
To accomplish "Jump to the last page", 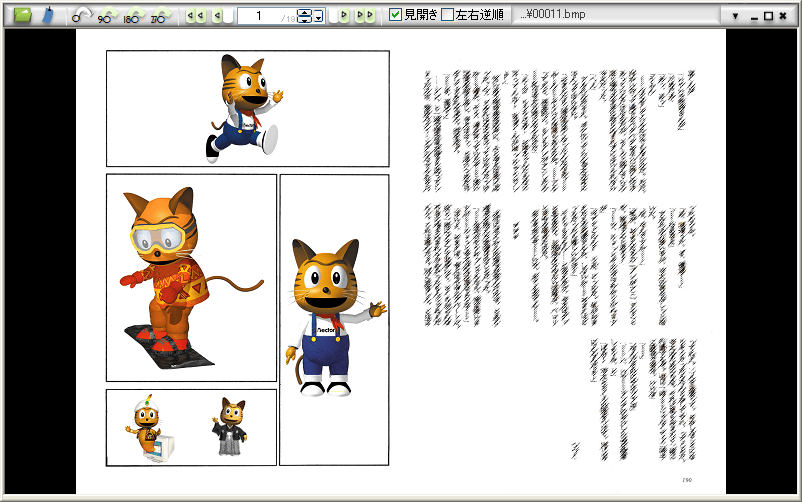I will click(x=365, y=15).
